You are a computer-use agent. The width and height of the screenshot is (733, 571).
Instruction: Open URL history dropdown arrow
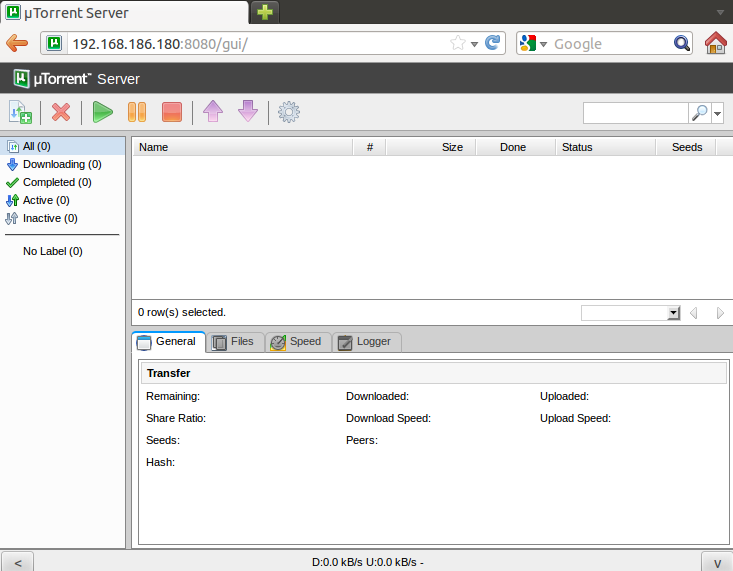tap(474, 44)
